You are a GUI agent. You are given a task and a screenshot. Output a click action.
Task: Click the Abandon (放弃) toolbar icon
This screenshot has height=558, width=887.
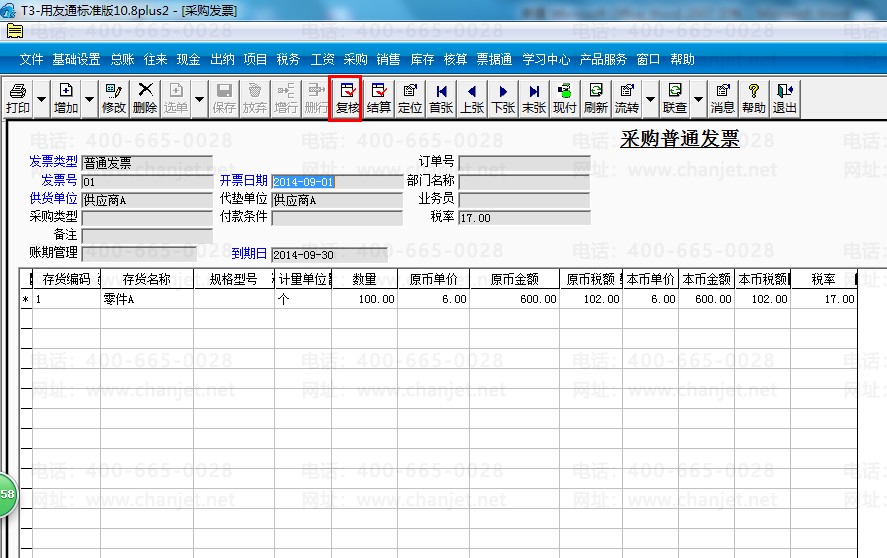(x=255, y=98)
